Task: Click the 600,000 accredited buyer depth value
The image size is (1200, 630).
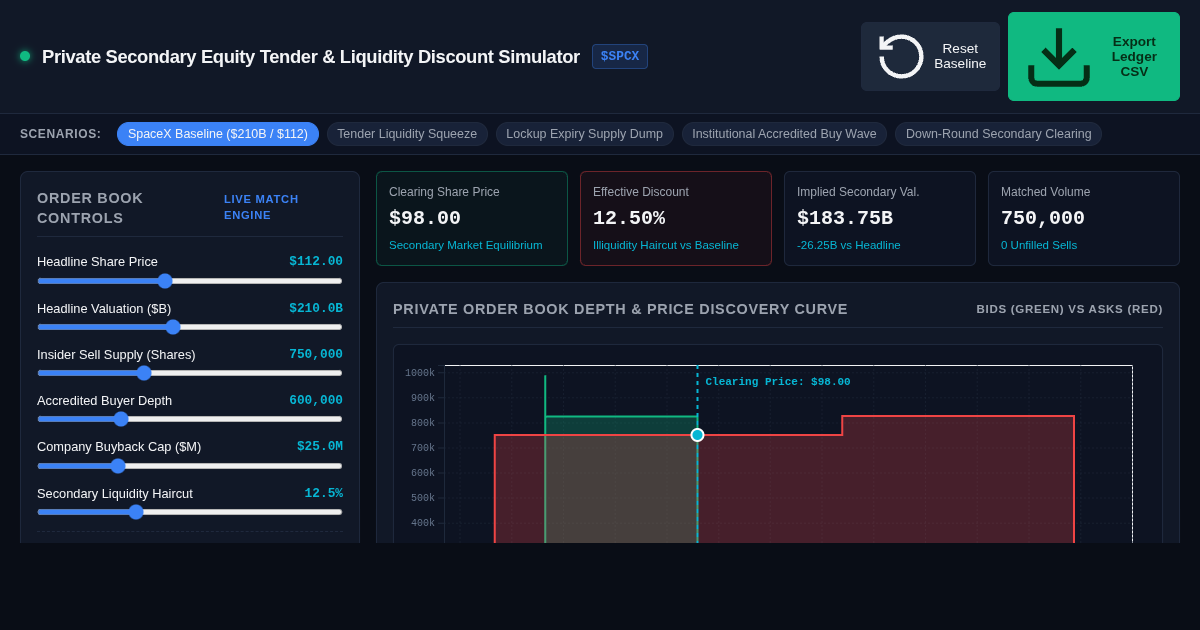Action: pyautogui.click(x=316, y=400)
